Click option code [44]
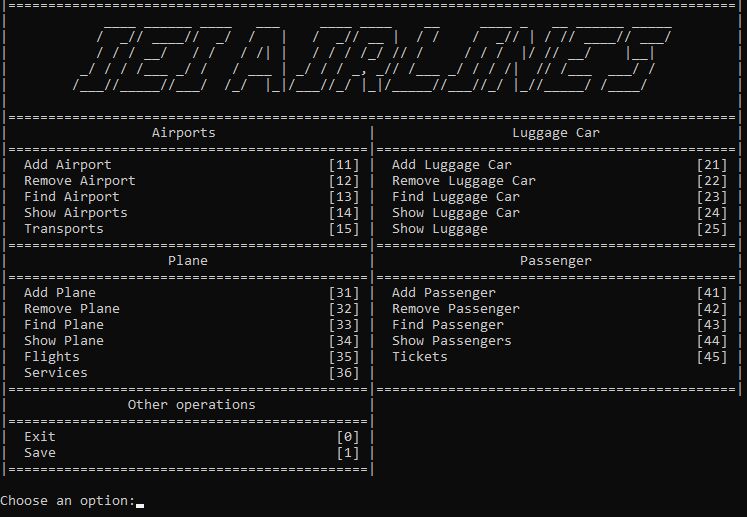This screenshot has width=747, height=517. [x=712, y=341]
